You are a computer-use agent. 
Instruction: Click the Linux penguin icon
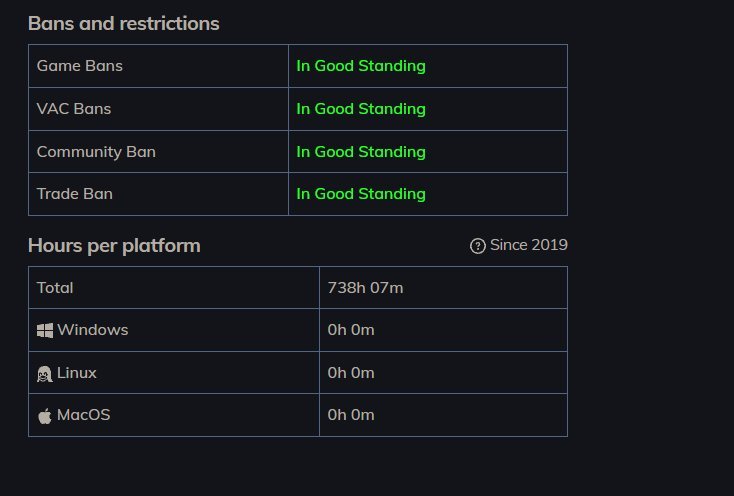coord(44,374)
